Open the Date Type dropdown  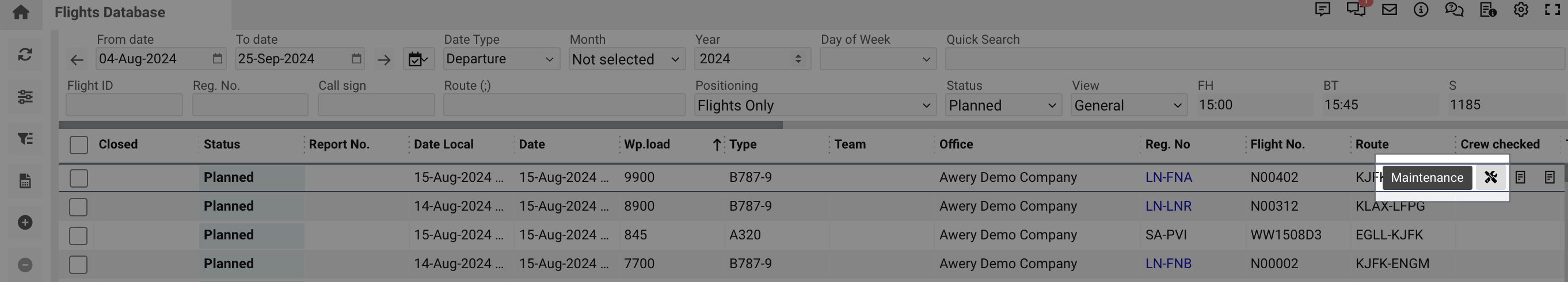coord(500,59)
